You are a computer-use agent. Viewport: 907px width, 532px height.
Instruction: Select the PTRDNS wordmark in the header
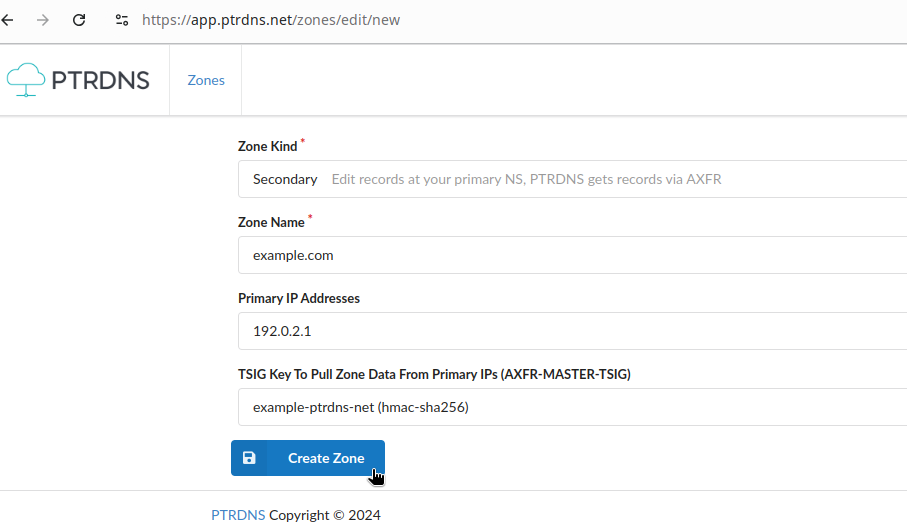pos(100,80)
